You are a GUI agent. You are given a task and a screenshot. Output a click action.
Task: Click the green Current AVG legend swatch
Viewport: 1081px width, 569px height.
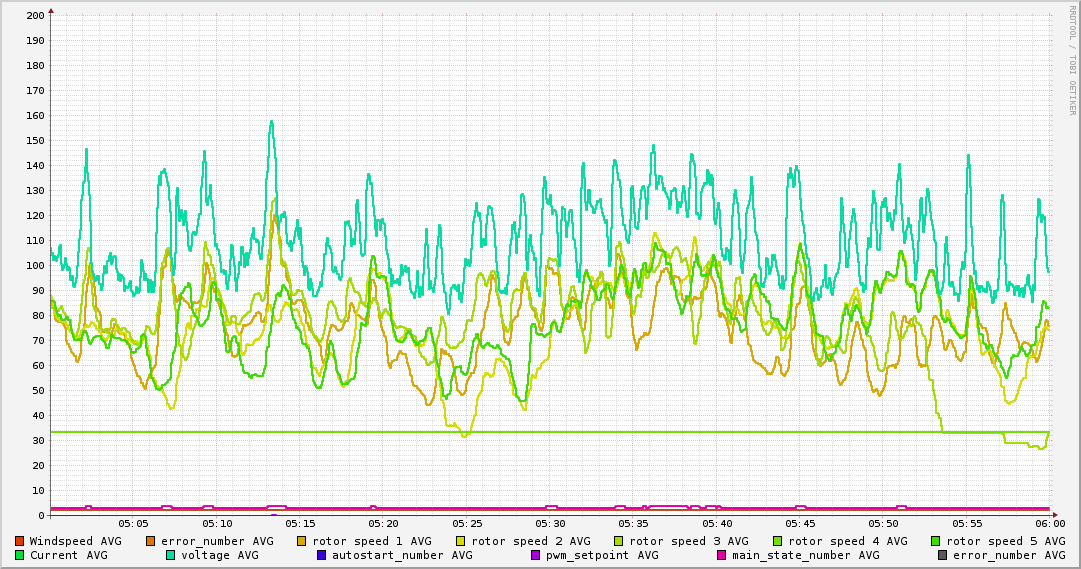pyautogui.click(x=19, y=555)
